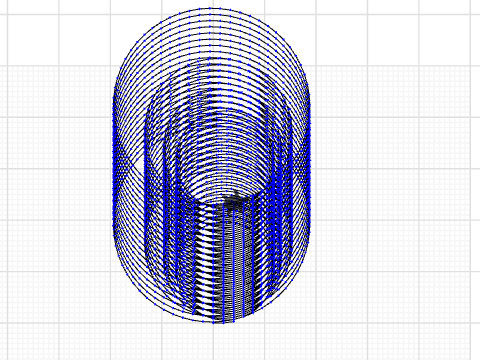Click the thick blue vertical line left of the gray strip

(214, 263)
